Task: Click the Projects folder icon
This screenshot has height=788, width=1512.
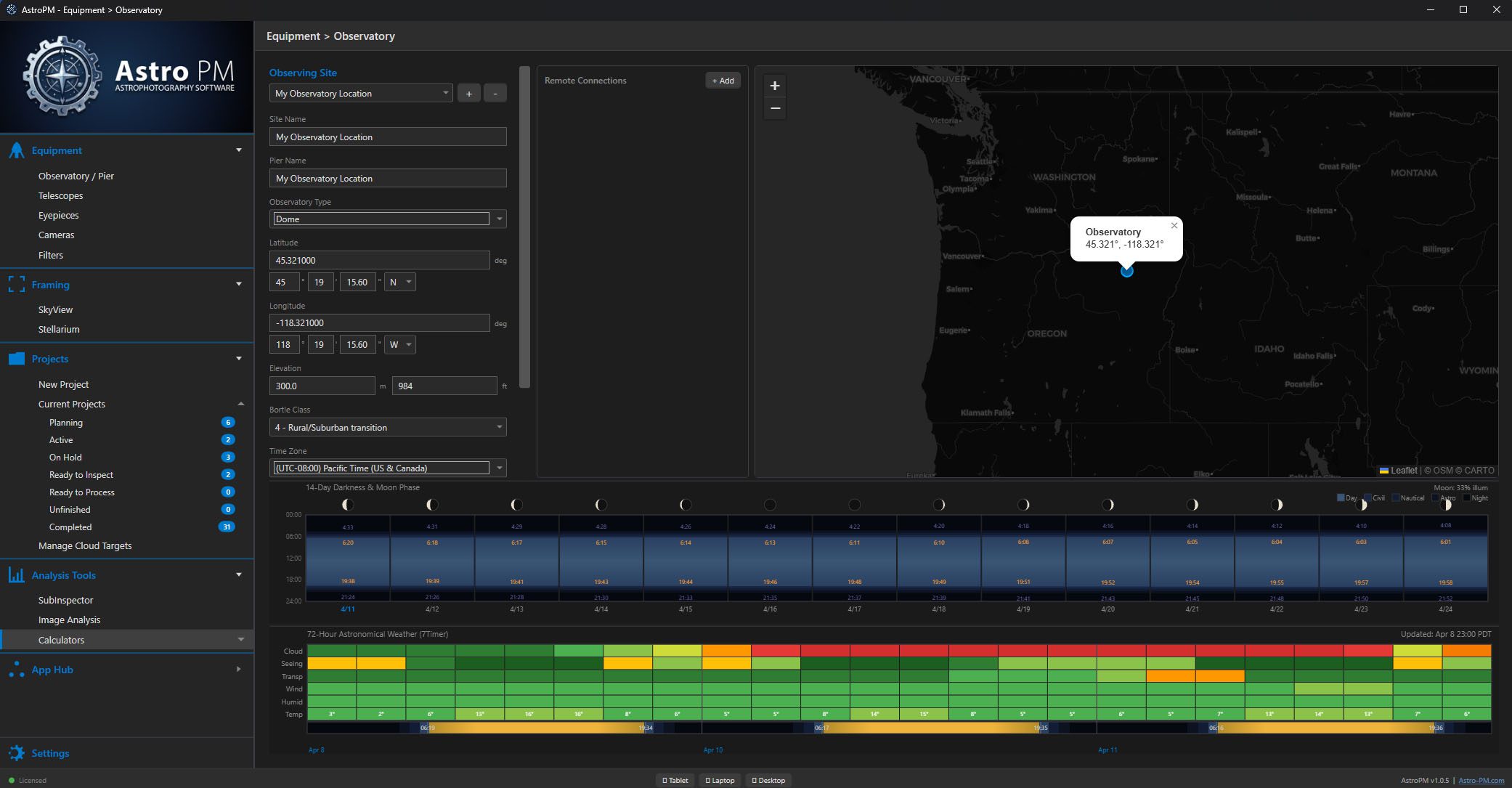Action: (16, 359)
